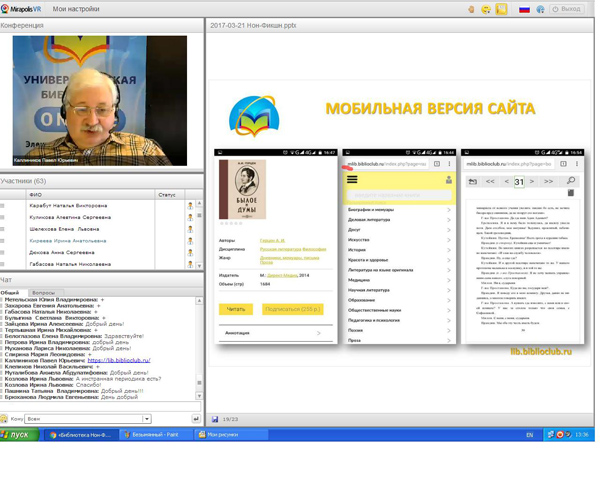The image size is (600, 480).
Task: Expand the Аннотация row on slide
Action: click(x=276, y=333)
